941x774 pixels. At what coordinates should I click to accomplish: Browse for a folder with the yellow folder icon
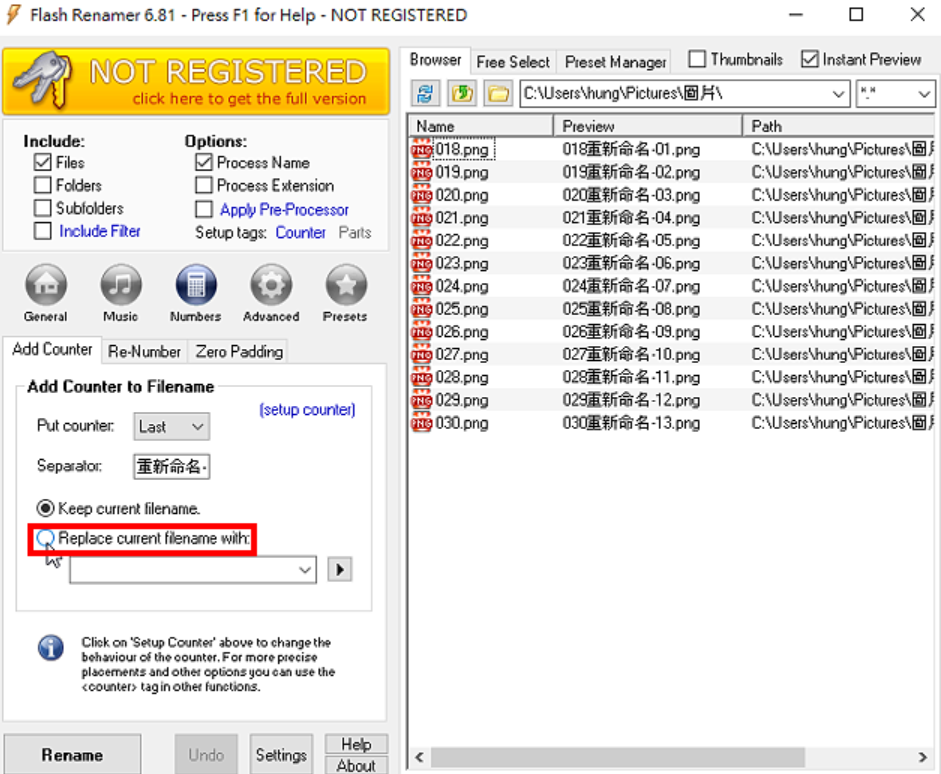pyautogui.click(x=499, y=94)
